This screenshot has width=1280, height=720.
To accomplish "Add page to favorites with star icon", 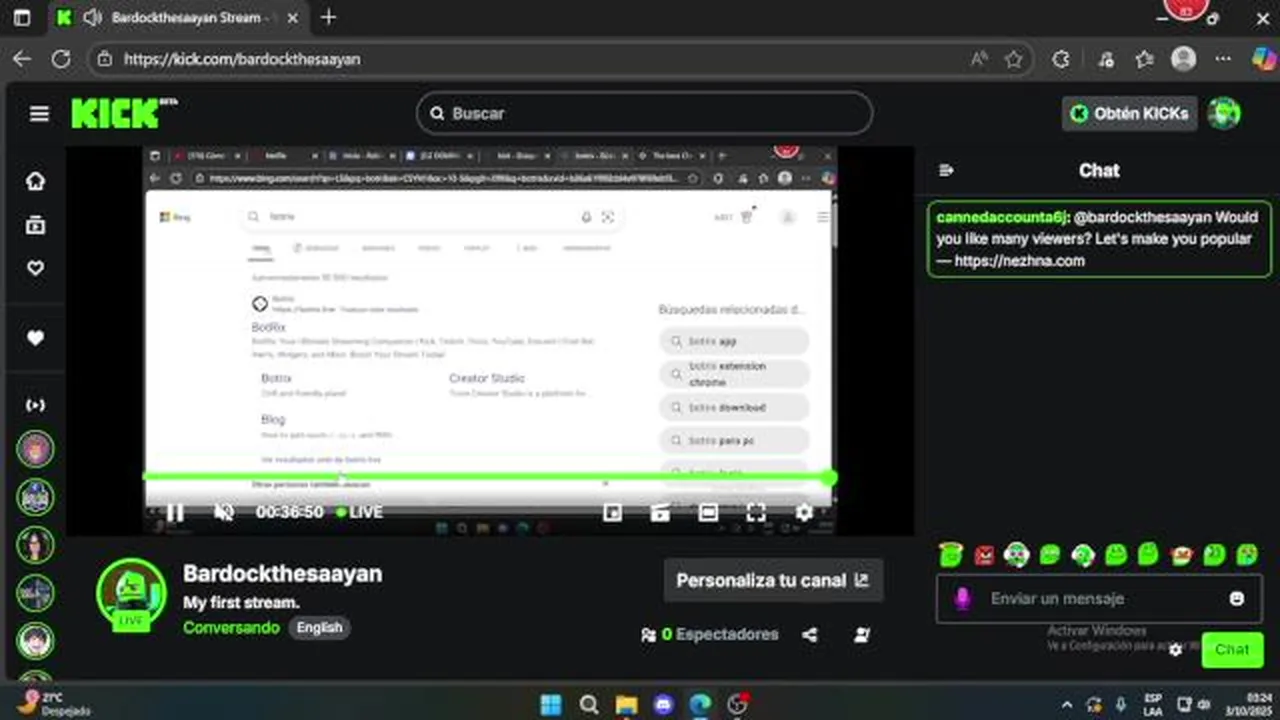I will click(x=1013, y=59).
